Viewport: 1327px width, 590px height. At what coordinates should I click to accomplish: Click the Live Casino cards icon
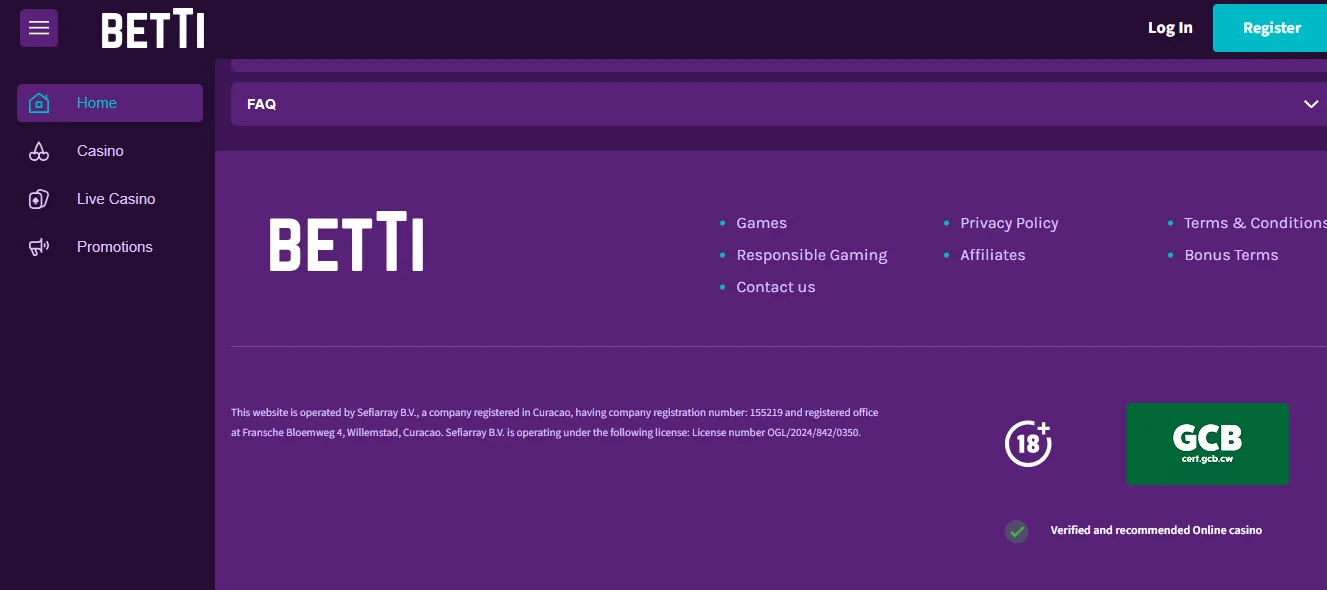(39, 199)
